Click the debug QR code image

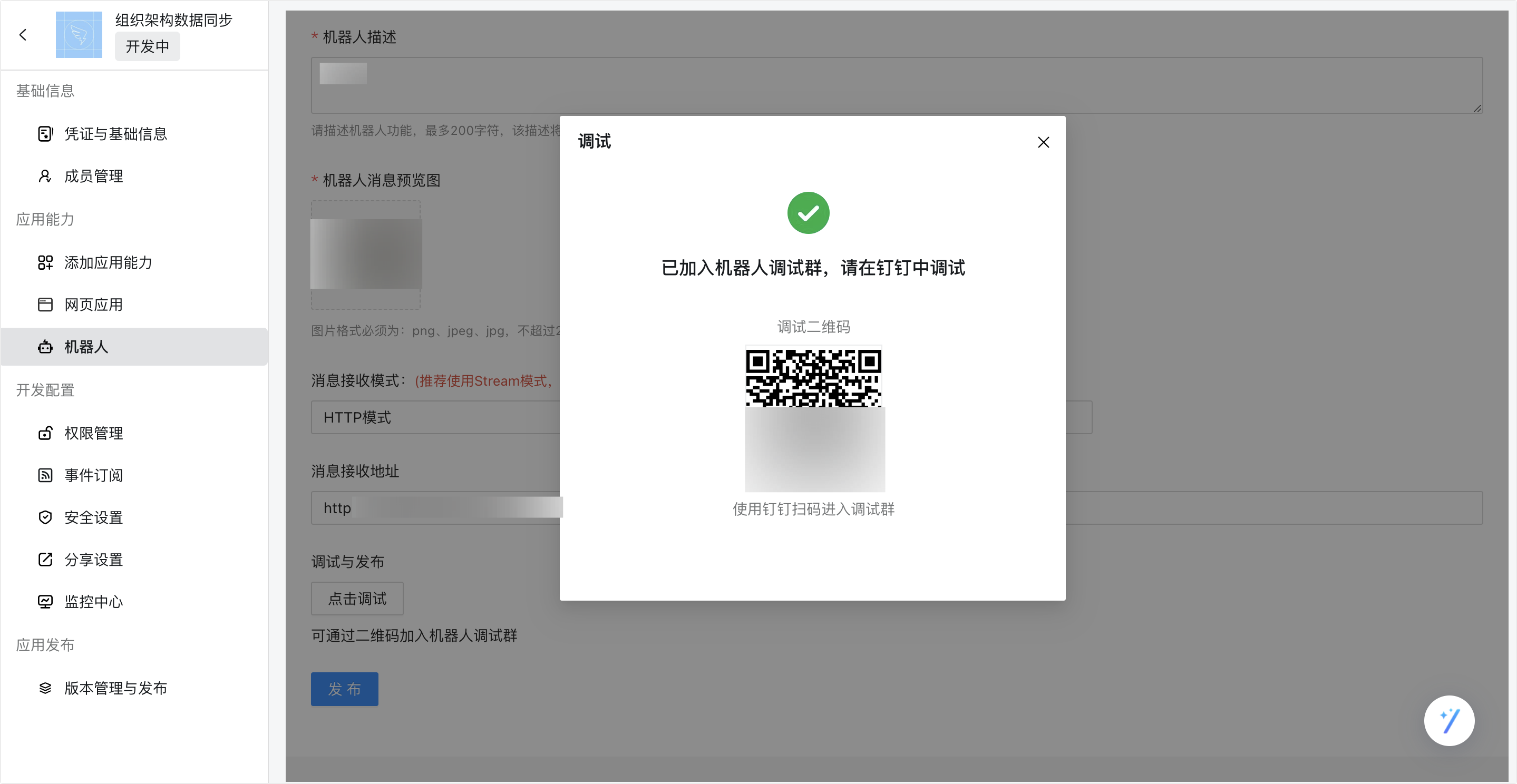coord(814,418)
